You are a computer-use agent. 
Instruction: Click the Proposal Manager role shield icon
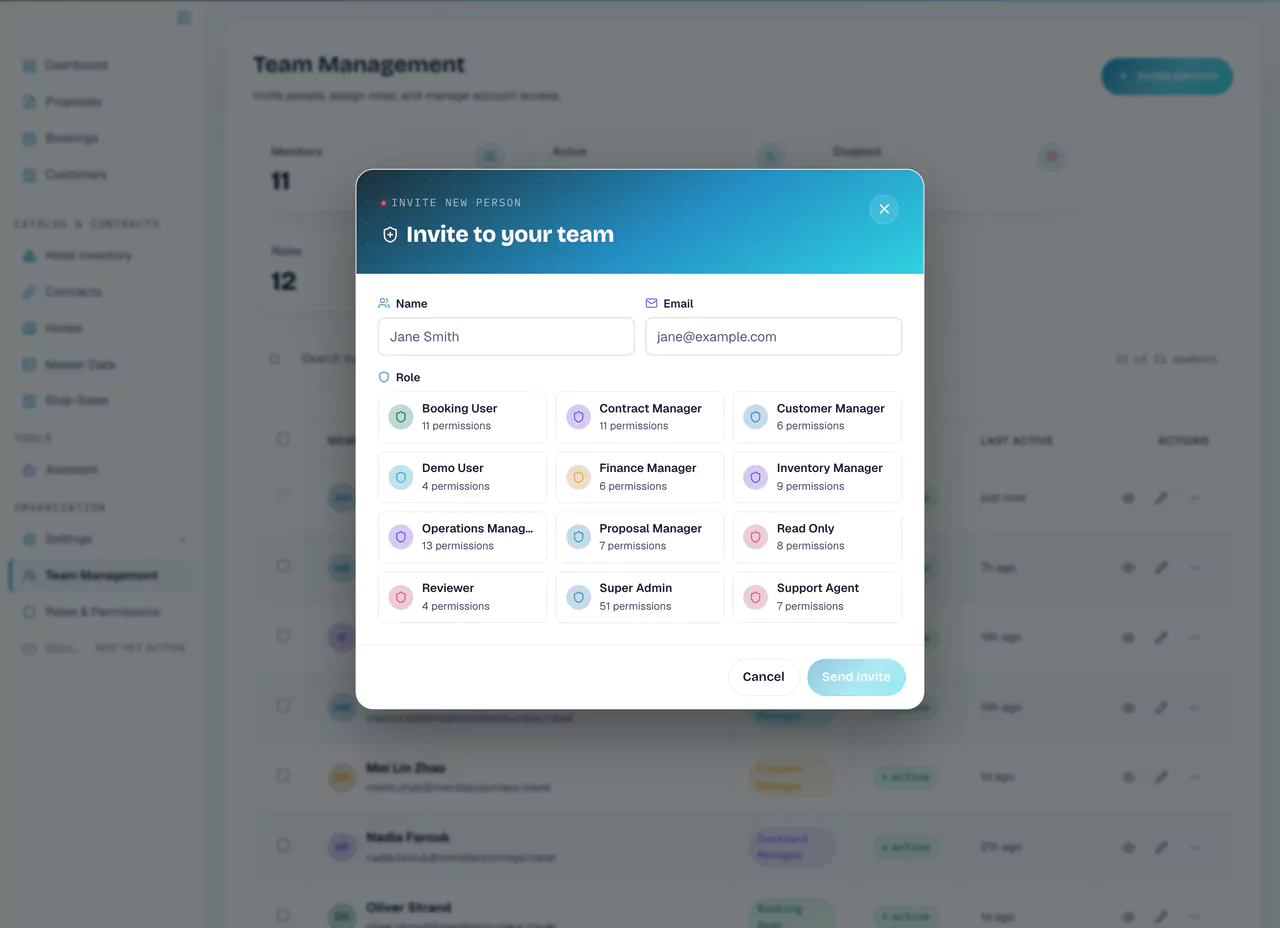pos(578,537)
